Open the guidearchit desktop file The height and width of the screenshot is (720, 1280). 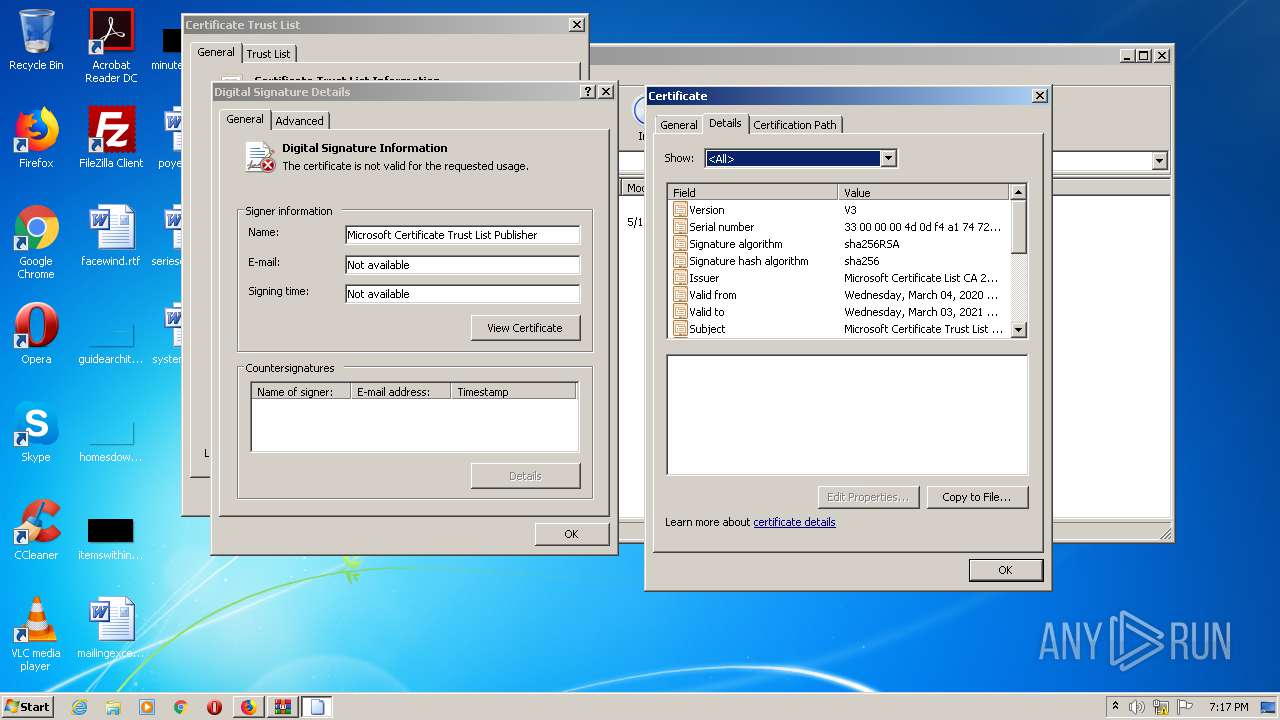(x=111, y=342)
